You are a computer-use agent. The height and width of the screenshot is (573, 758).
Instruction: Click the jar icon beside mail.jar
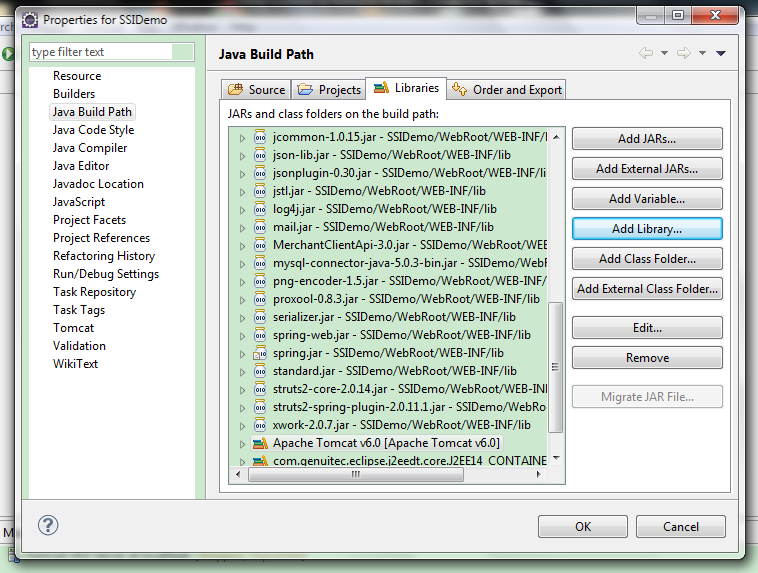coord(260,227)
